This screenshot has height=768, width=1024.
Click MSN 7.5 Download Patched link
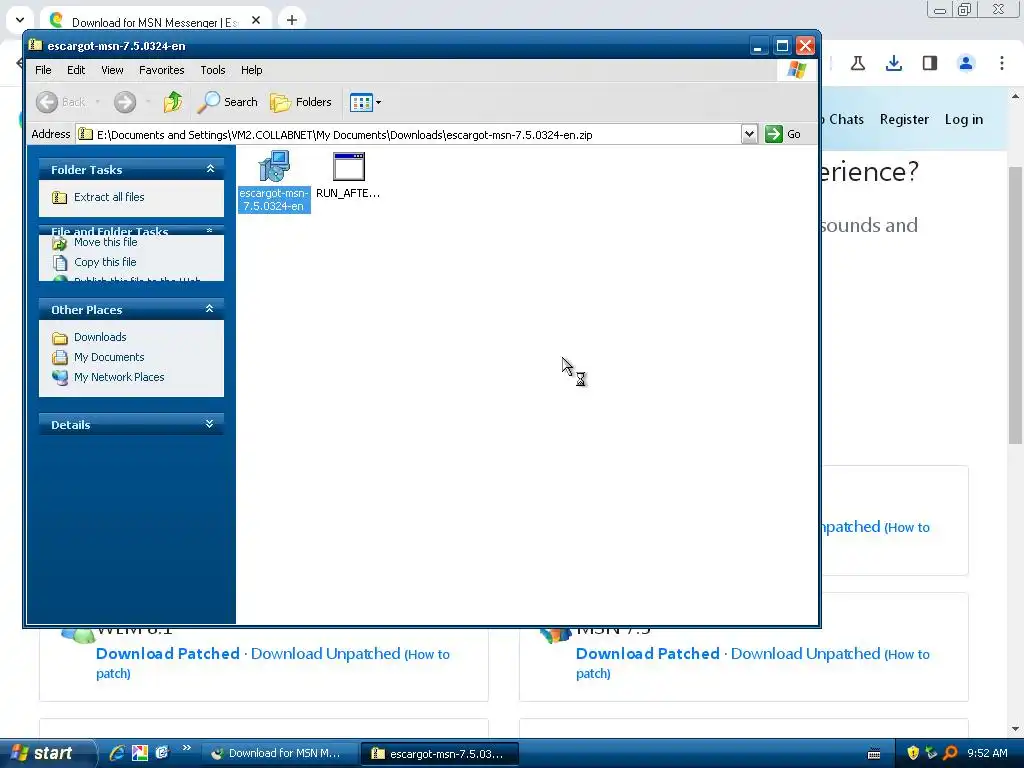click(648, 654)
